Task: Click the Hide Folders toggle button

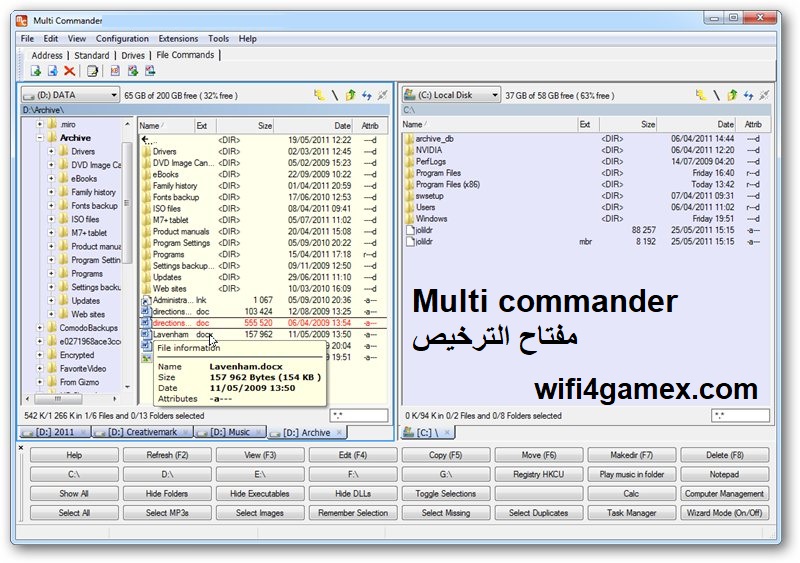Action: [167, 494]
